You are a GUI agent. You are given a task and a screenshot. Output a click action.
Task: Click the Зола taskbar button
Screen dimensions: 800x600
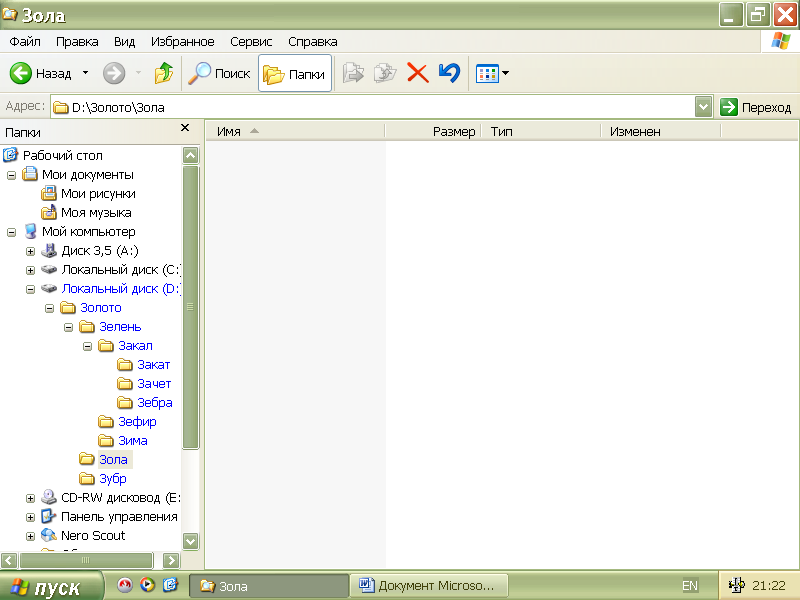pyautogui.click(x=269, y=586)
